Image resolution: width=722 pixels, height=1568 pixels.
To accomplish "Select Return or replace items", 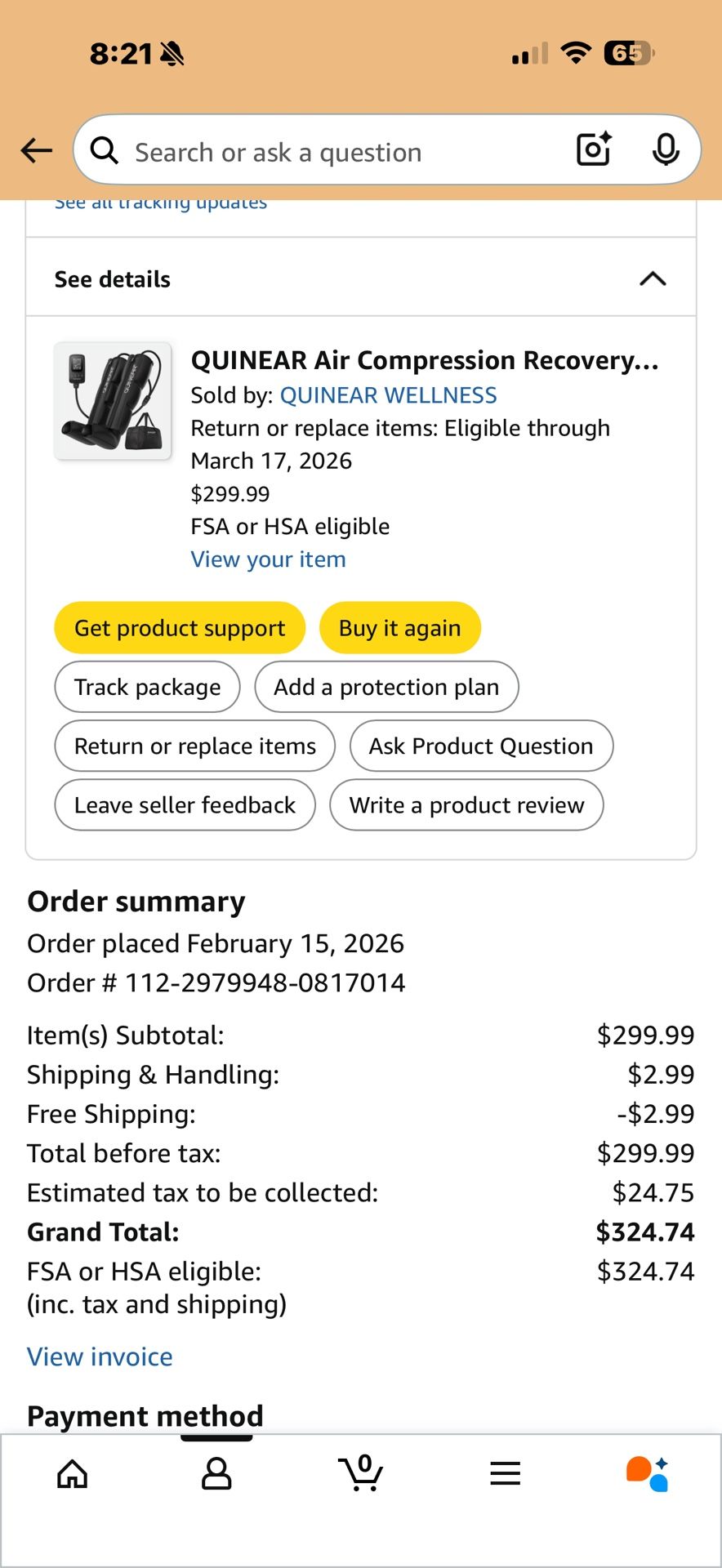I will point(194,746).
